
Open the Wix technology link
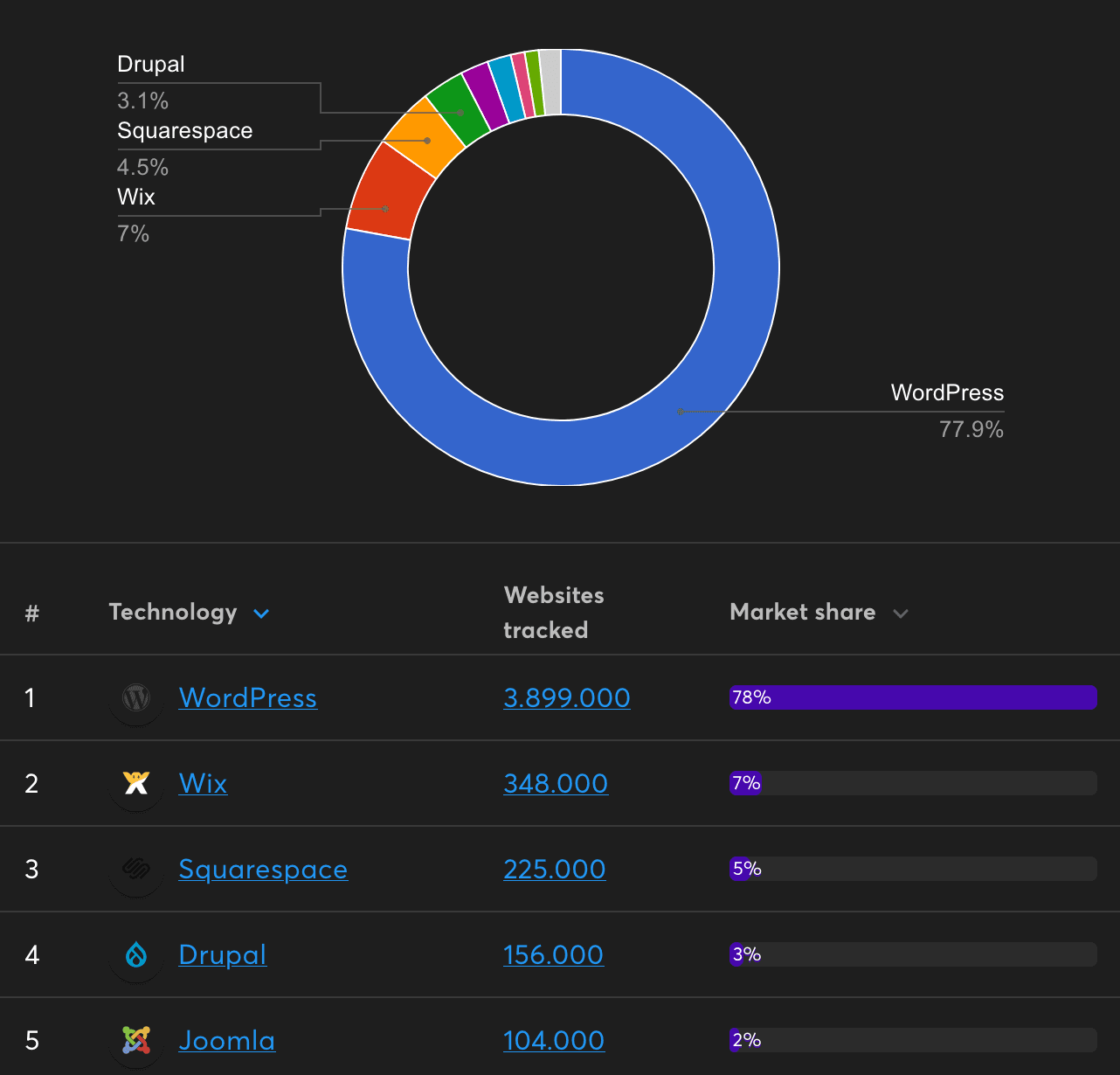tap(203, 783)
